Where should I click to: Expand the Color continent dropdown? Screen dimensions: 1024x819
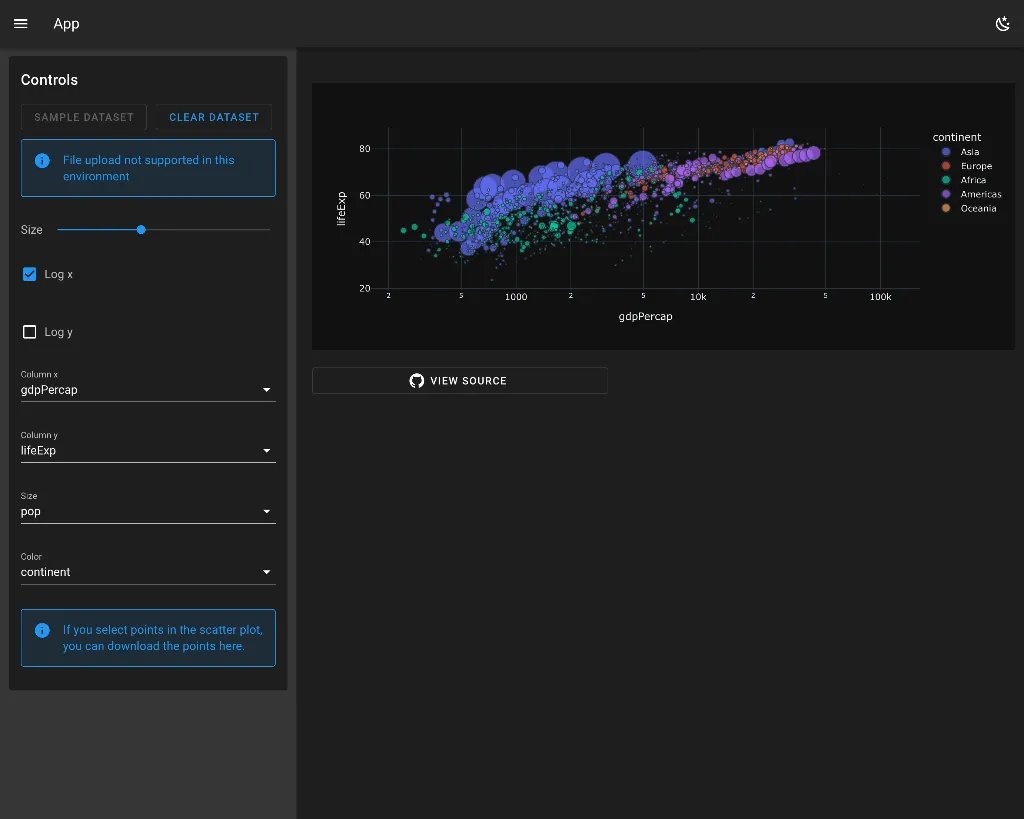pyautogui.click(x=147, y=573)
